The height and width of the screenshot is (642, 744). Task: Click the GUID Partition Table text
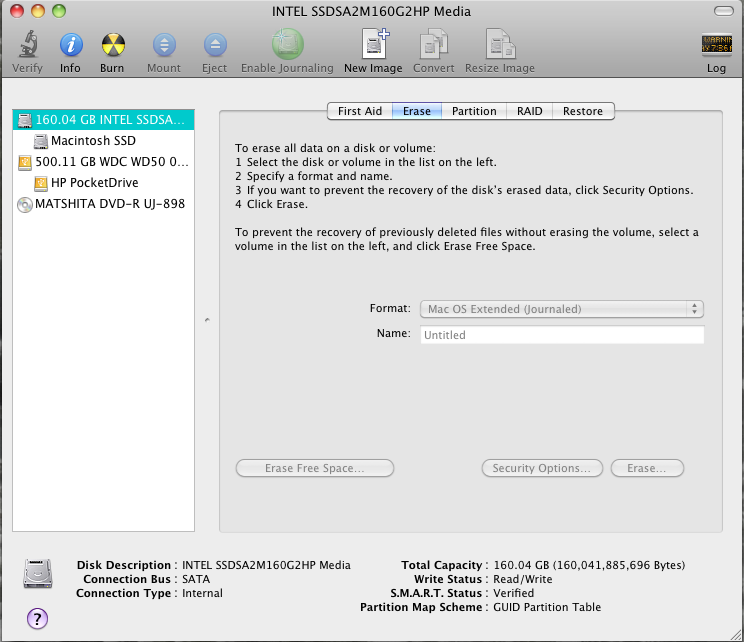pos(547,607)
